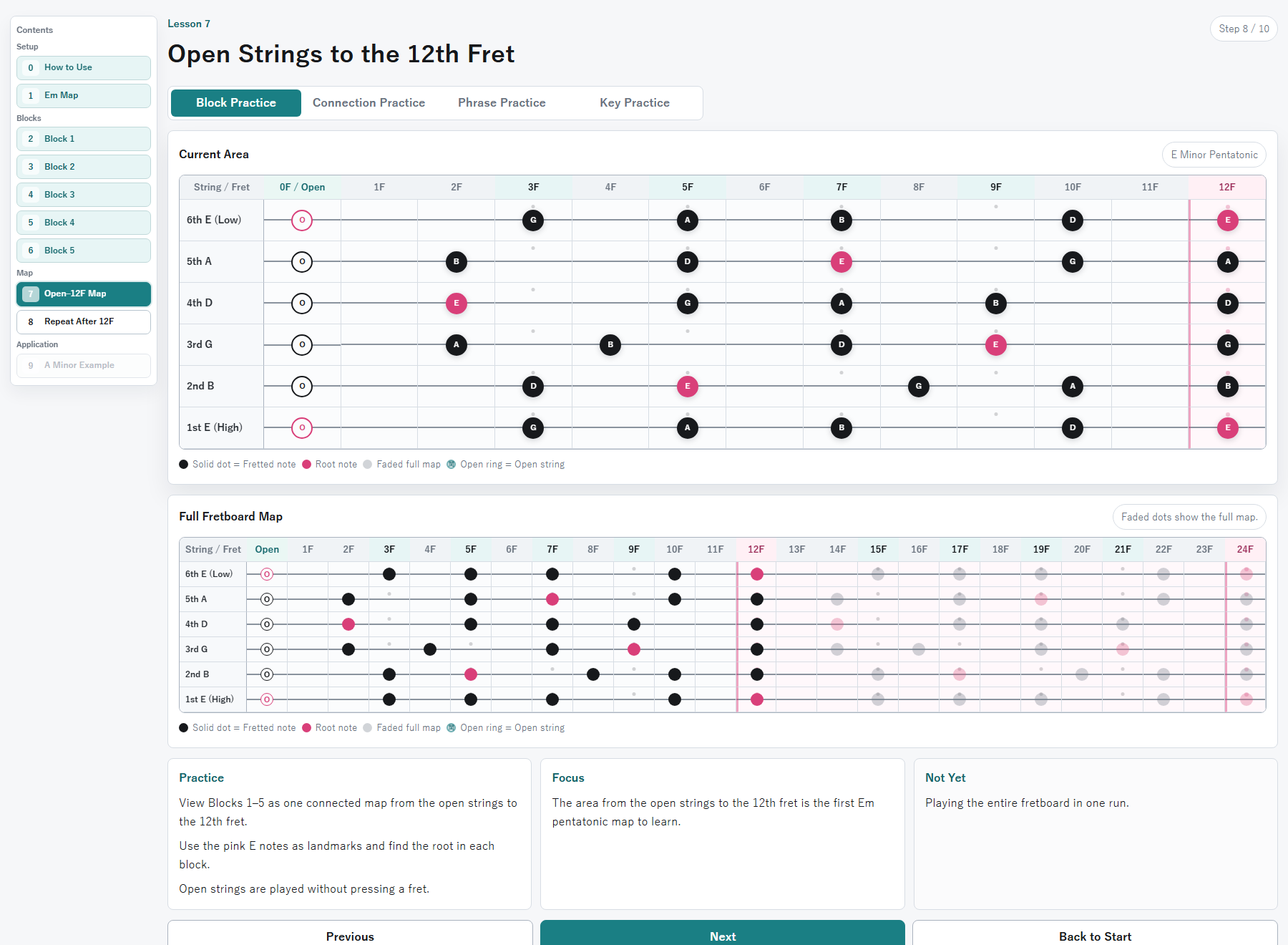The width and height of the screenshot is (1288, 945).
Task: Switch to the Key Practice tab
Action: tap(635, 103)
